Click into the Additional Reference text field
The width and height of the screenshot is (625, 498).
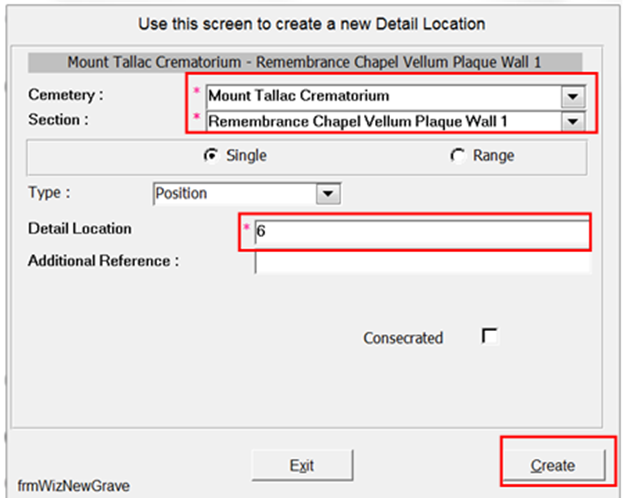(423, 262)
